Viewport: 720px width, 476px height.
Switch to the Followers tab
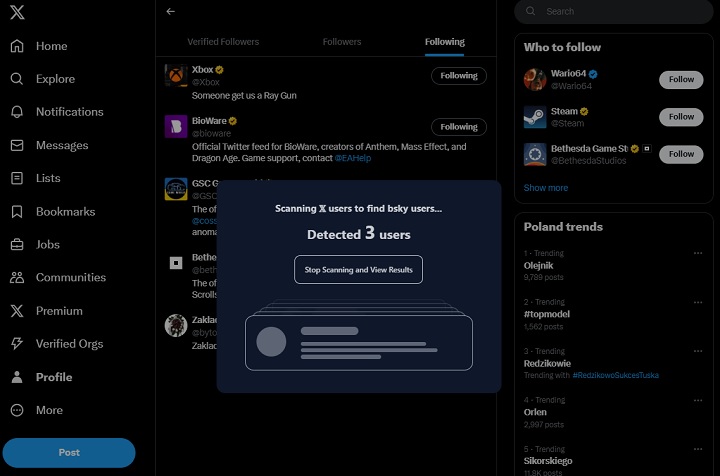pos(341,42)
